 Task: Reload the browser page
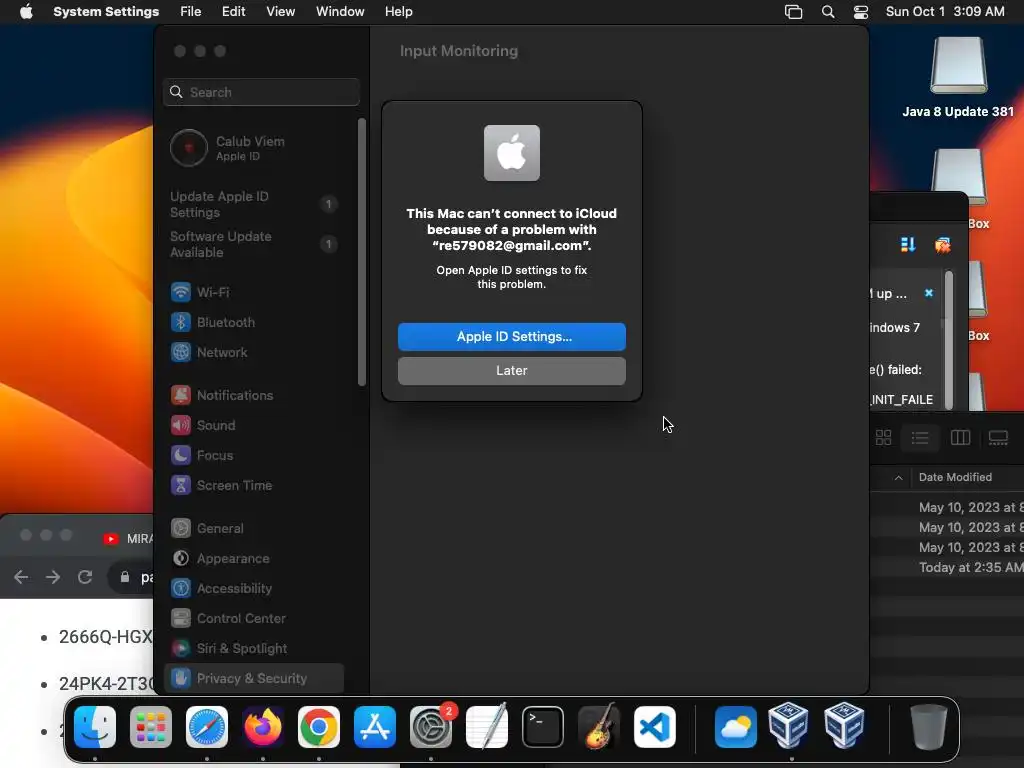click(x=85, y=577)
